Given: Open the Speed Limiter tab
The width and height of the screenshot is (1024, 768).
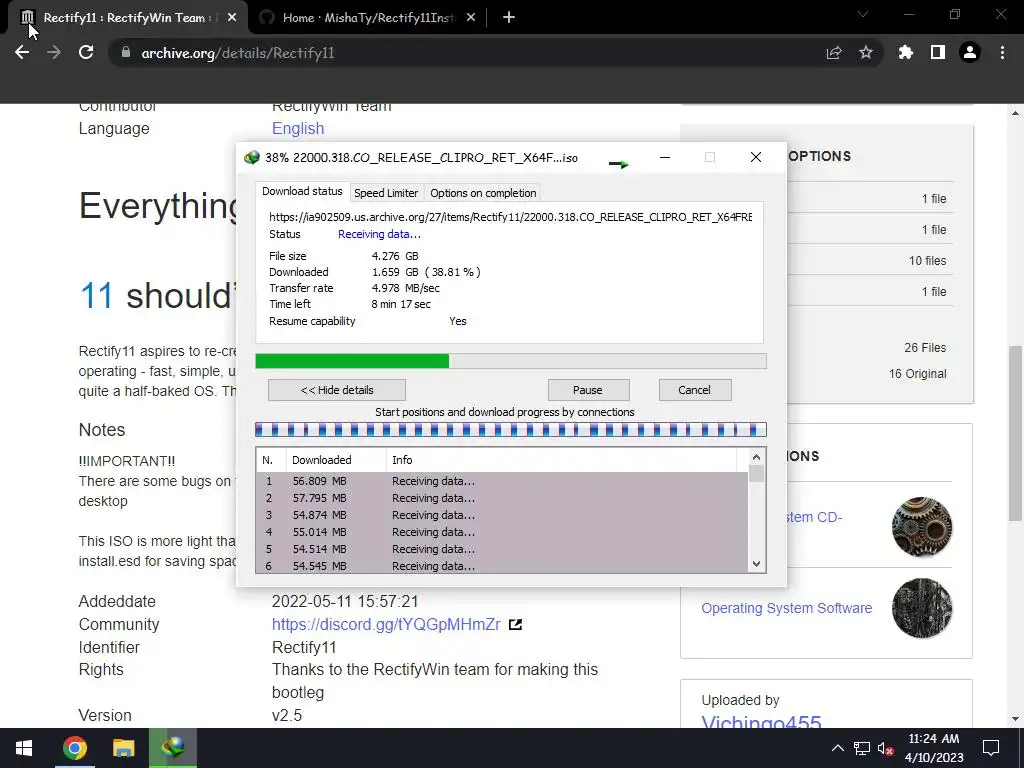Looking at the screenshot, I should click(x=386, y=193).
